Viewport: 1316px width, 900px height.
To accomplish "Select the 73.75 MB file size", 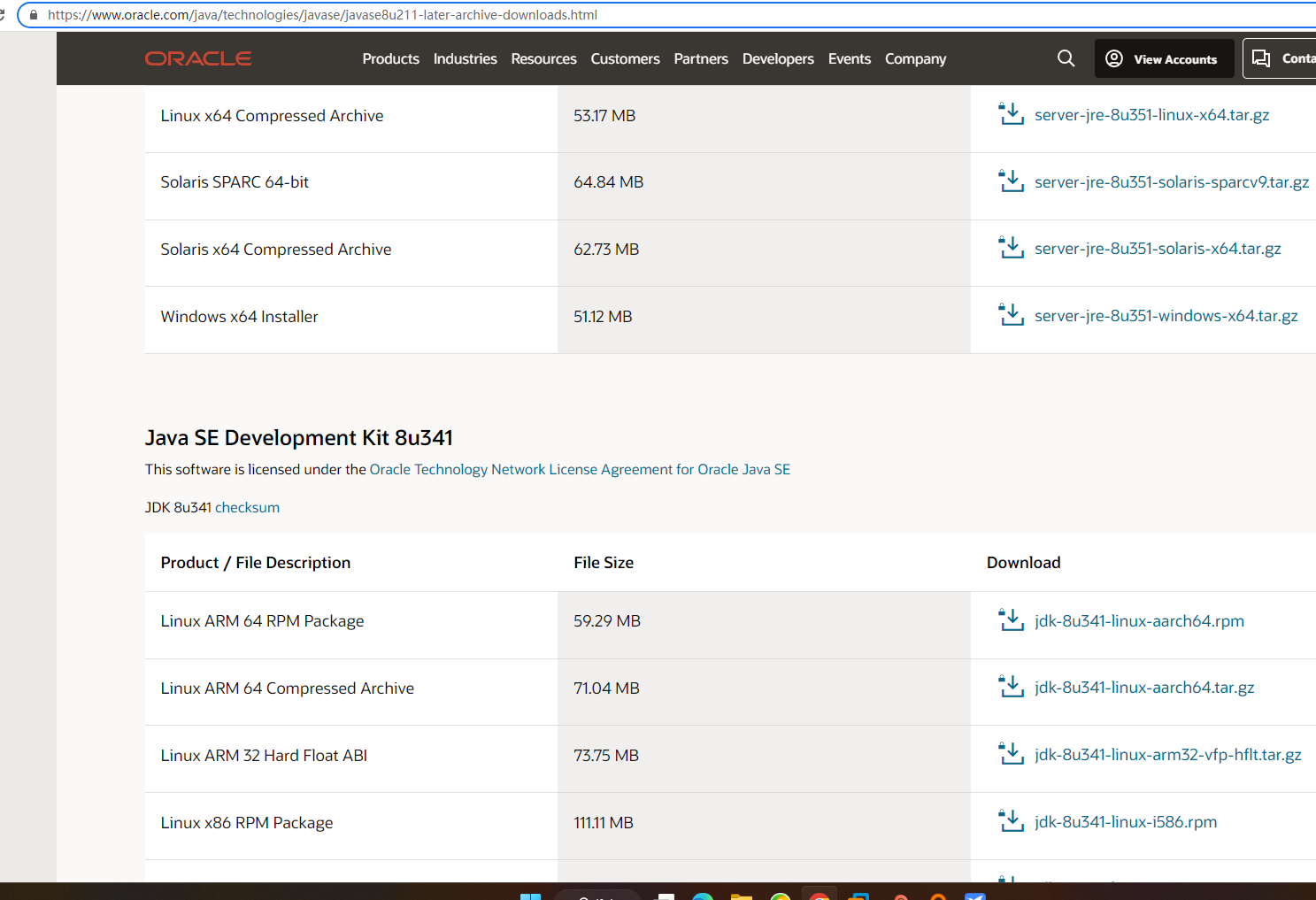I will coord(606,756).
